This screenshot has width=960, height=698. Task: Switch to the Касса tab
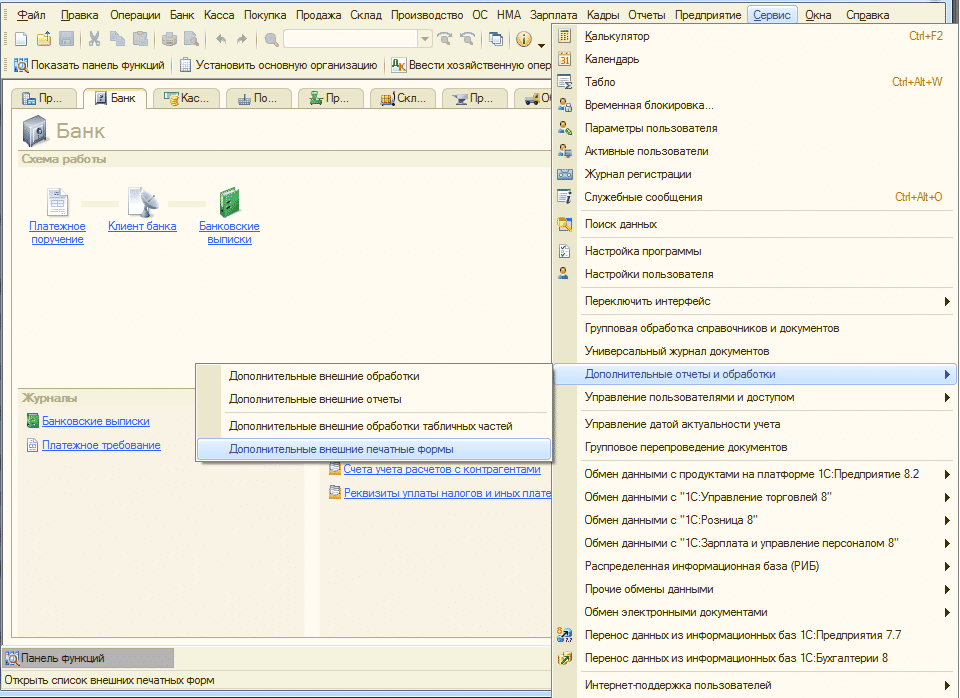pyautogui.click(x=188, y=98)
